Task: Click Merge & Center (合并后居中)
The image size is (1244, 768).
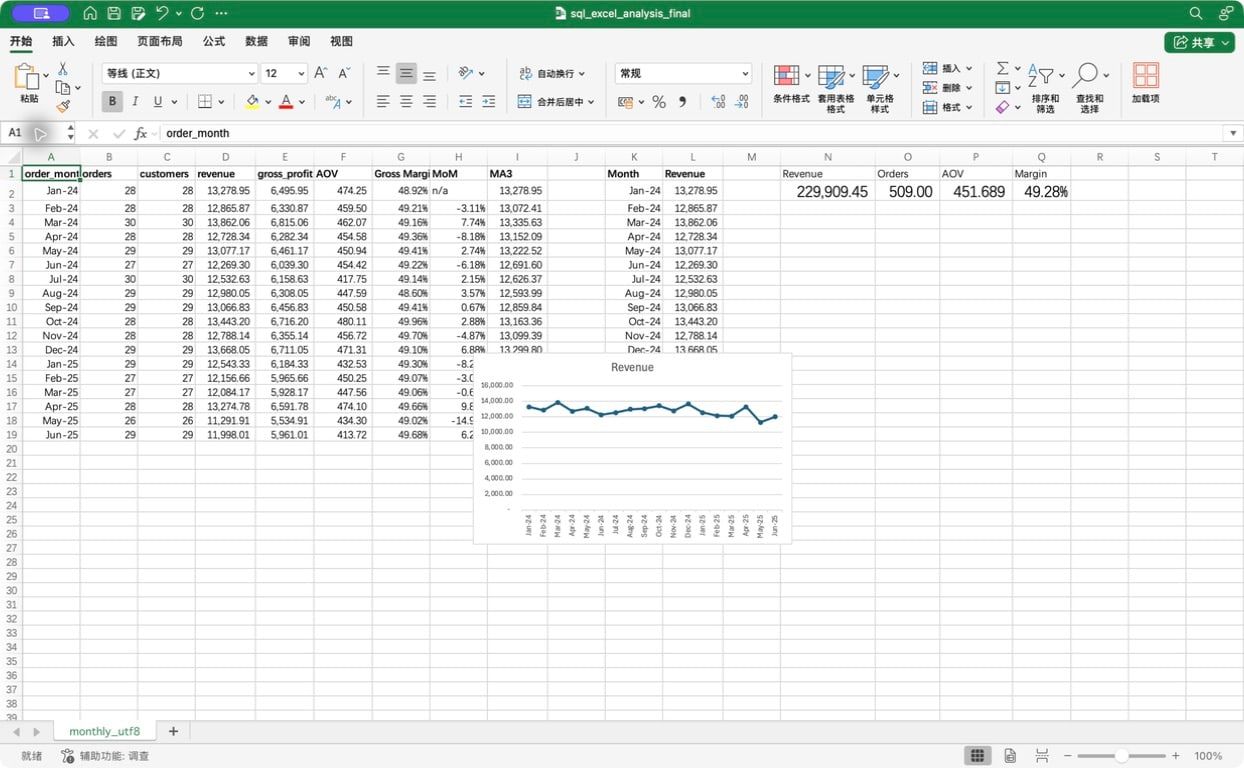Action: tap(557, 102)
